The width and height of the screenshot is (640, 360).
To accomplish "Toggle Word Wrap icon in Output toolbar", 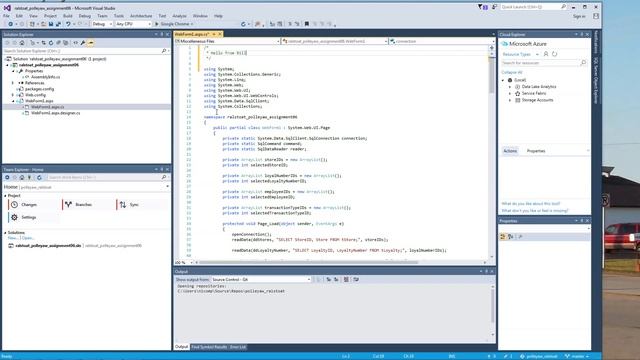I will pyautogui.click(x=356, y=280).
